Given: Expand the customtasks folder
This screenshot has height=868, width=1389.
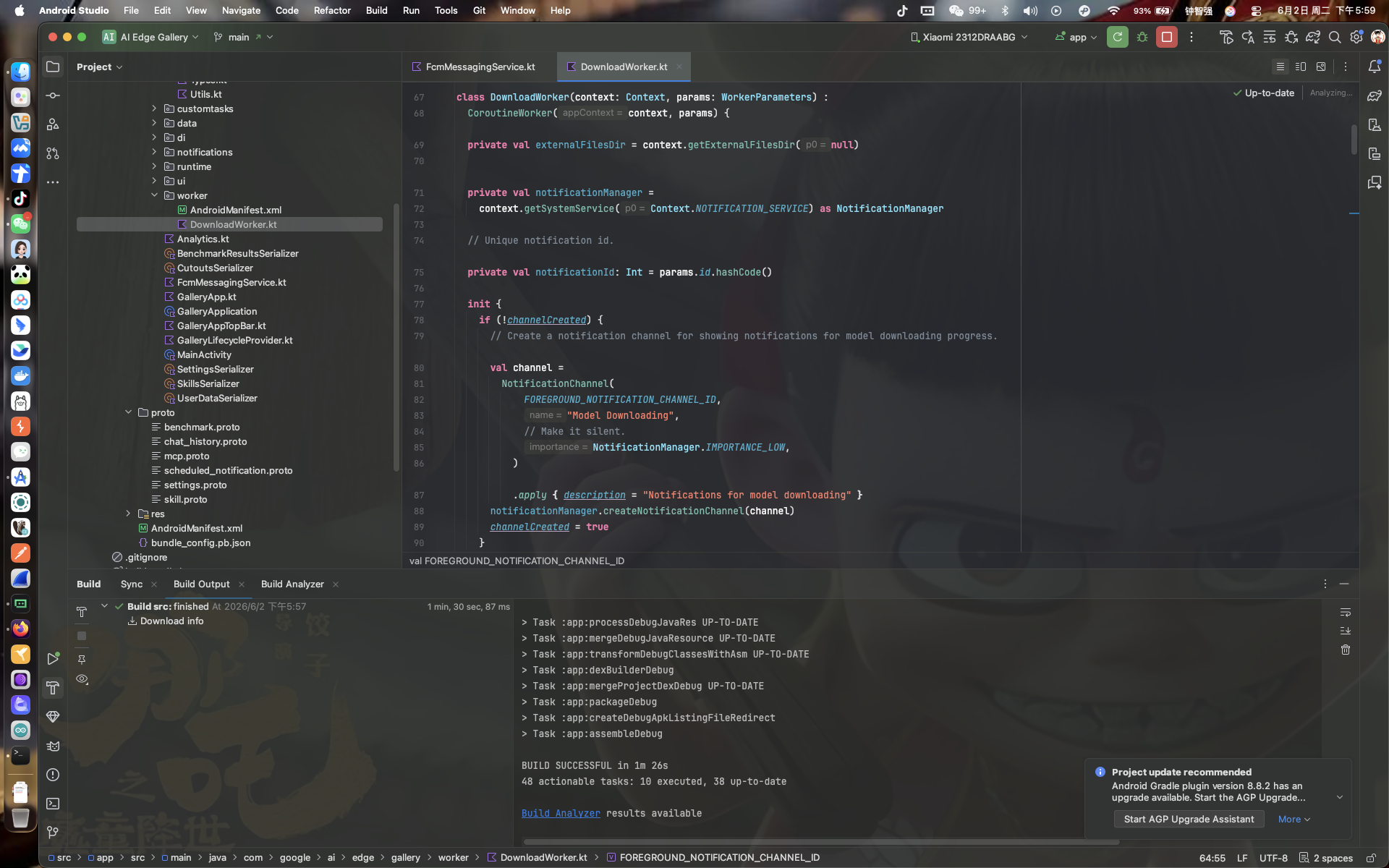Looking at the screenshot, I should [154, 109].
